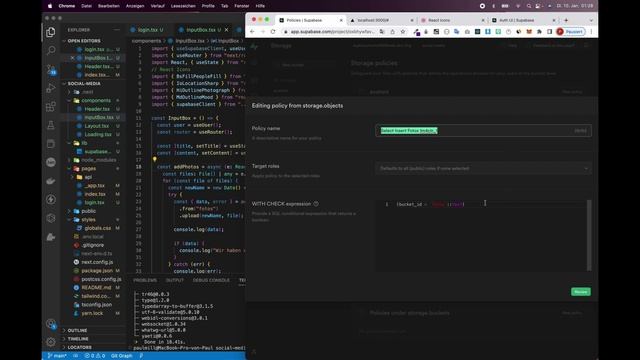Viewport: 640px width, 360px height.
Task: Click the lightbulb code action on line 17
Action: pyautogui.click(x=155, y=160)
